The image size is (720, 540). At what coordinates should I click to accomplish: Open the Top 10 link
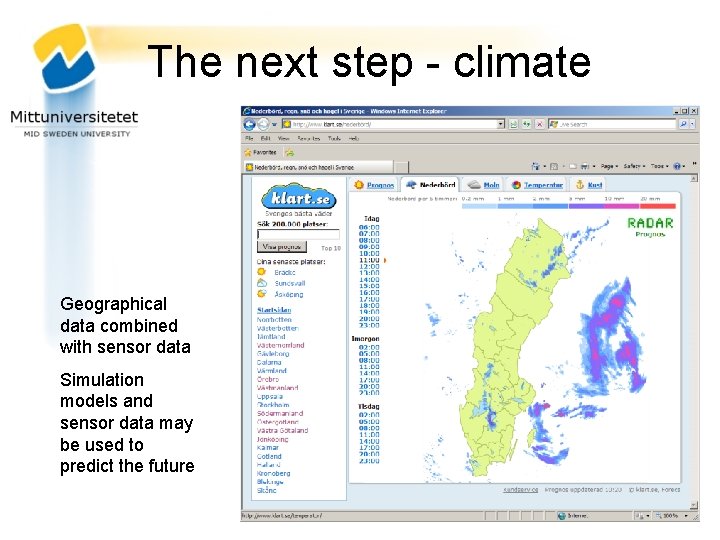[x=331, y=248]
